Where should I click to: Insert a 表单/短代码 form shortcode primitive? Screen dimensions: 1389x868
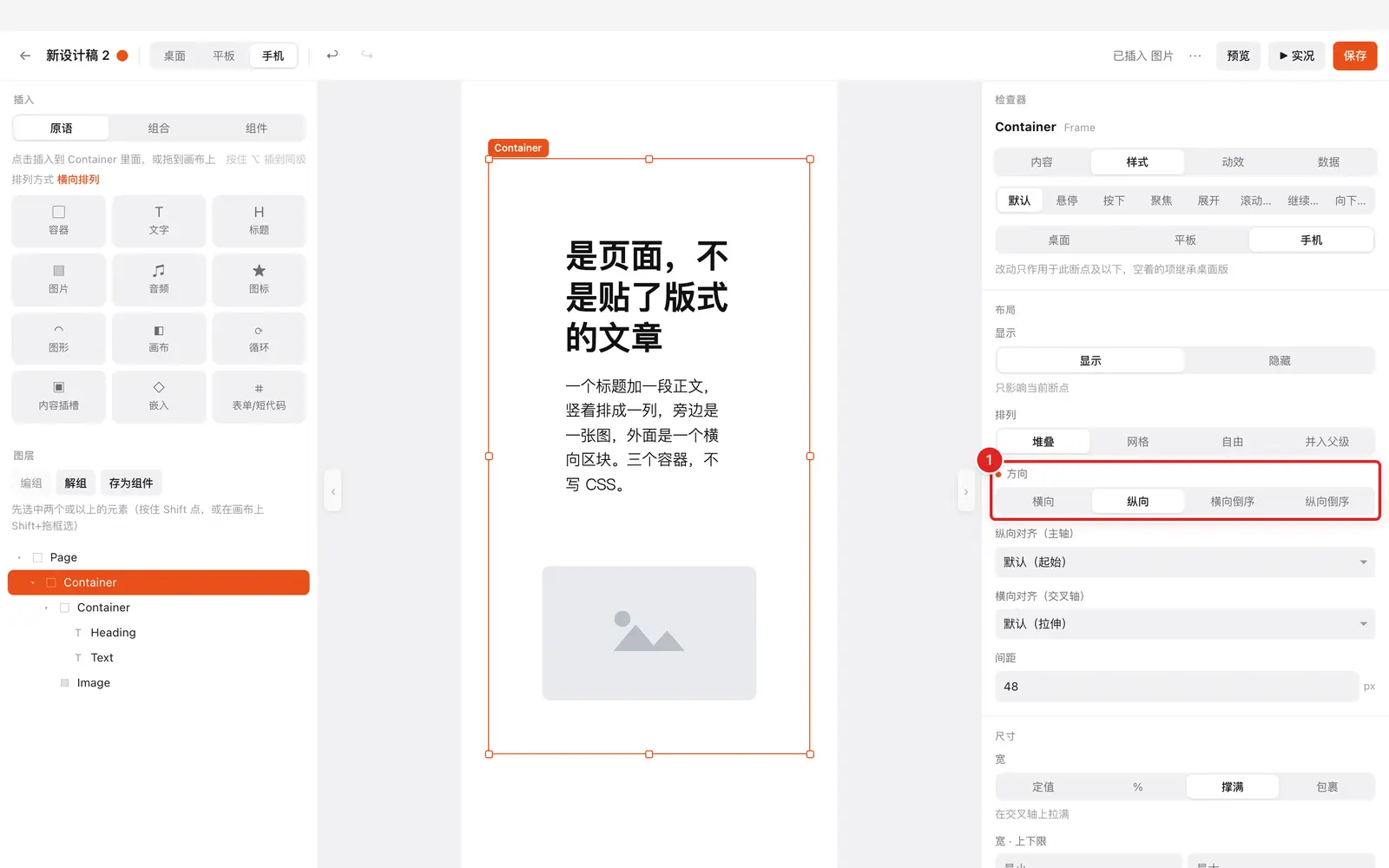pyautogui.click(x=259, y=397)
